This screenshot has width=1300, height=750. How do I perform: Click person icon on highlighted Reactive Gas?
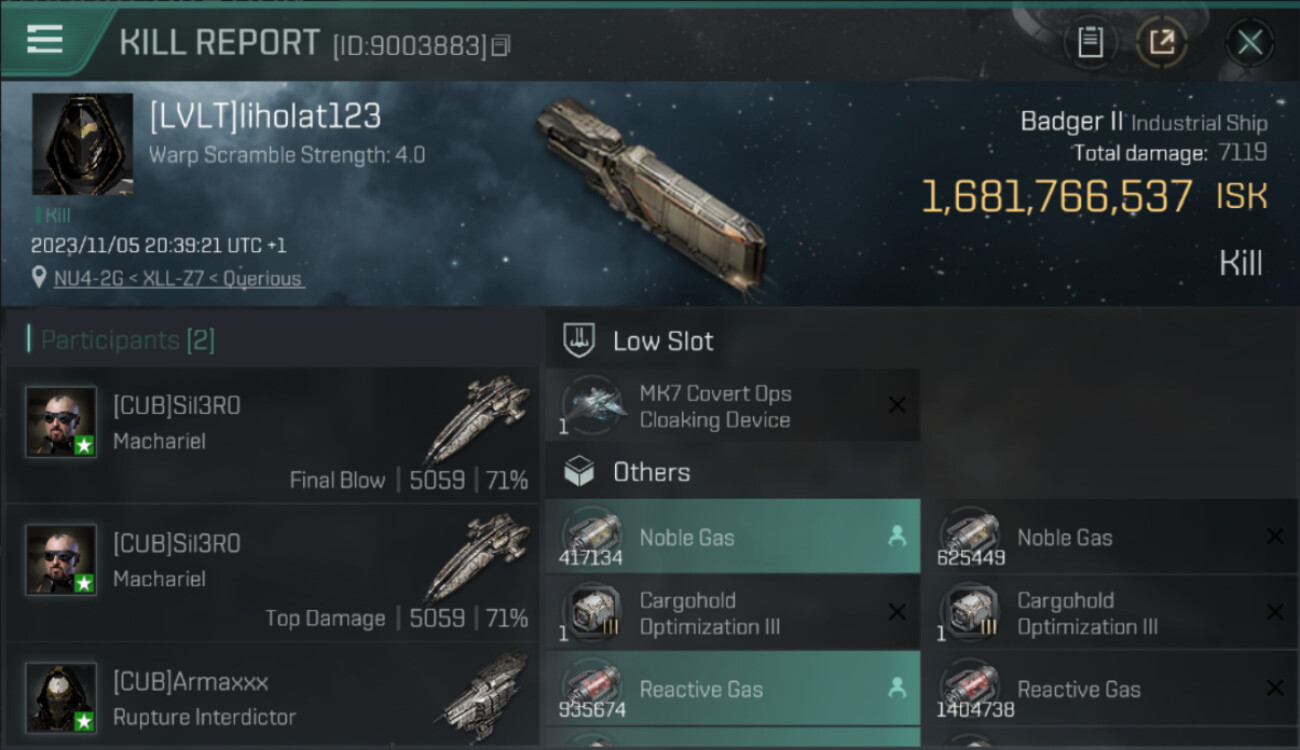897,688
